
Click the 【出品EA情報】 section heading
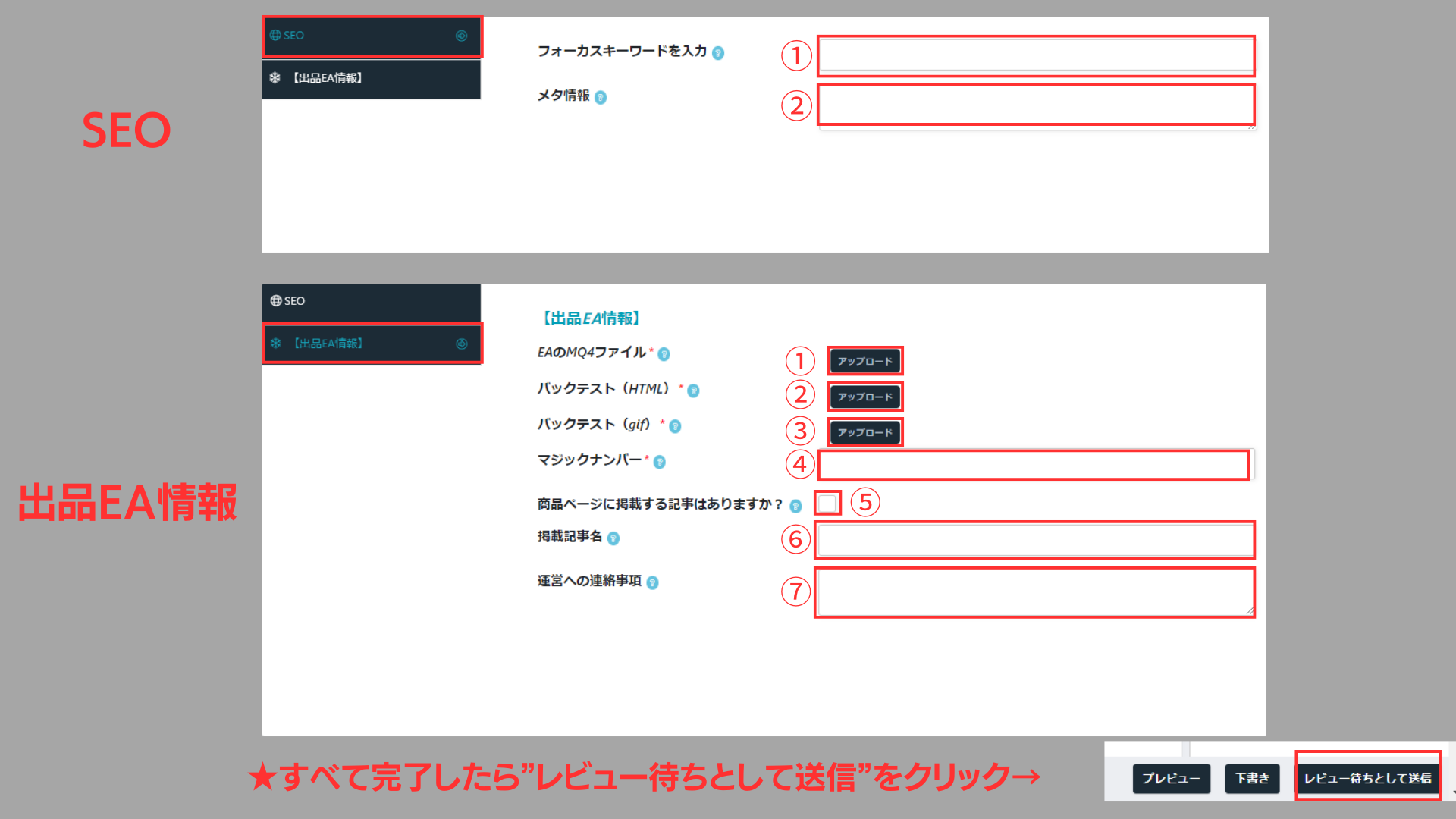pos(591,318)
